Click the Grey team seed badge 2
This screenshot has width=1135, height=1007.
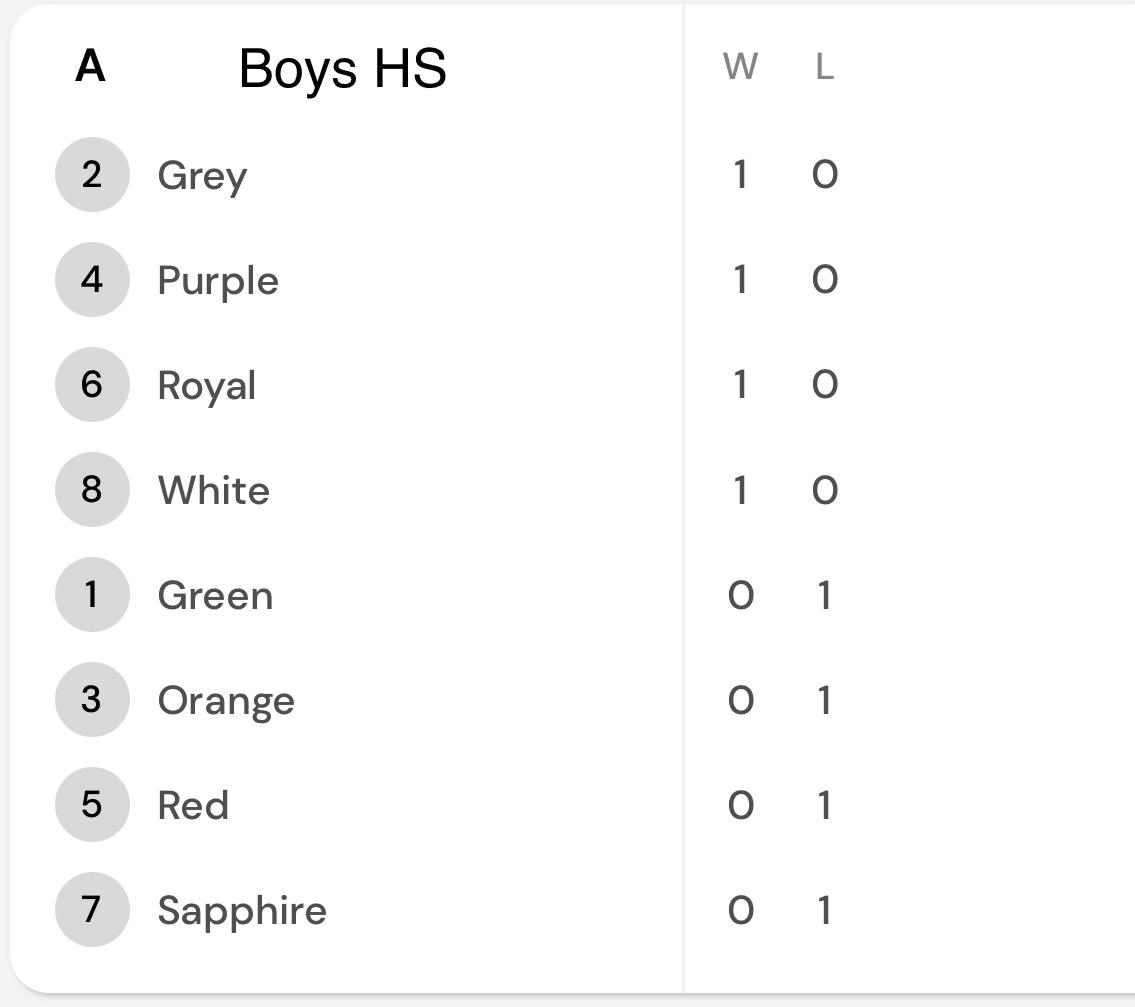coord(92,174)
